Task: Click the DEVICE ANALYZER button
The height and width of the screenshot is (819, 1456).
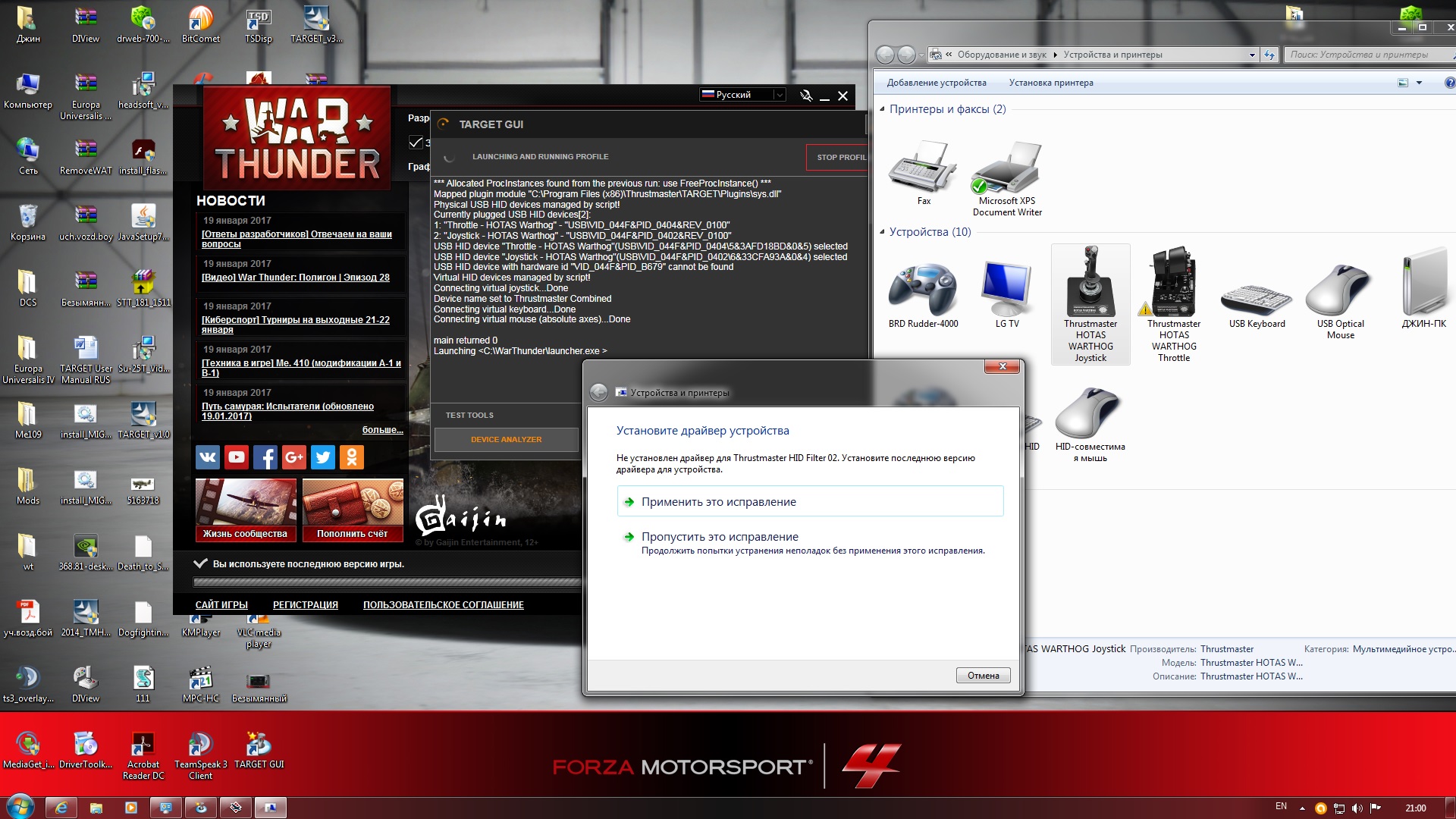Action: point(506,439)
